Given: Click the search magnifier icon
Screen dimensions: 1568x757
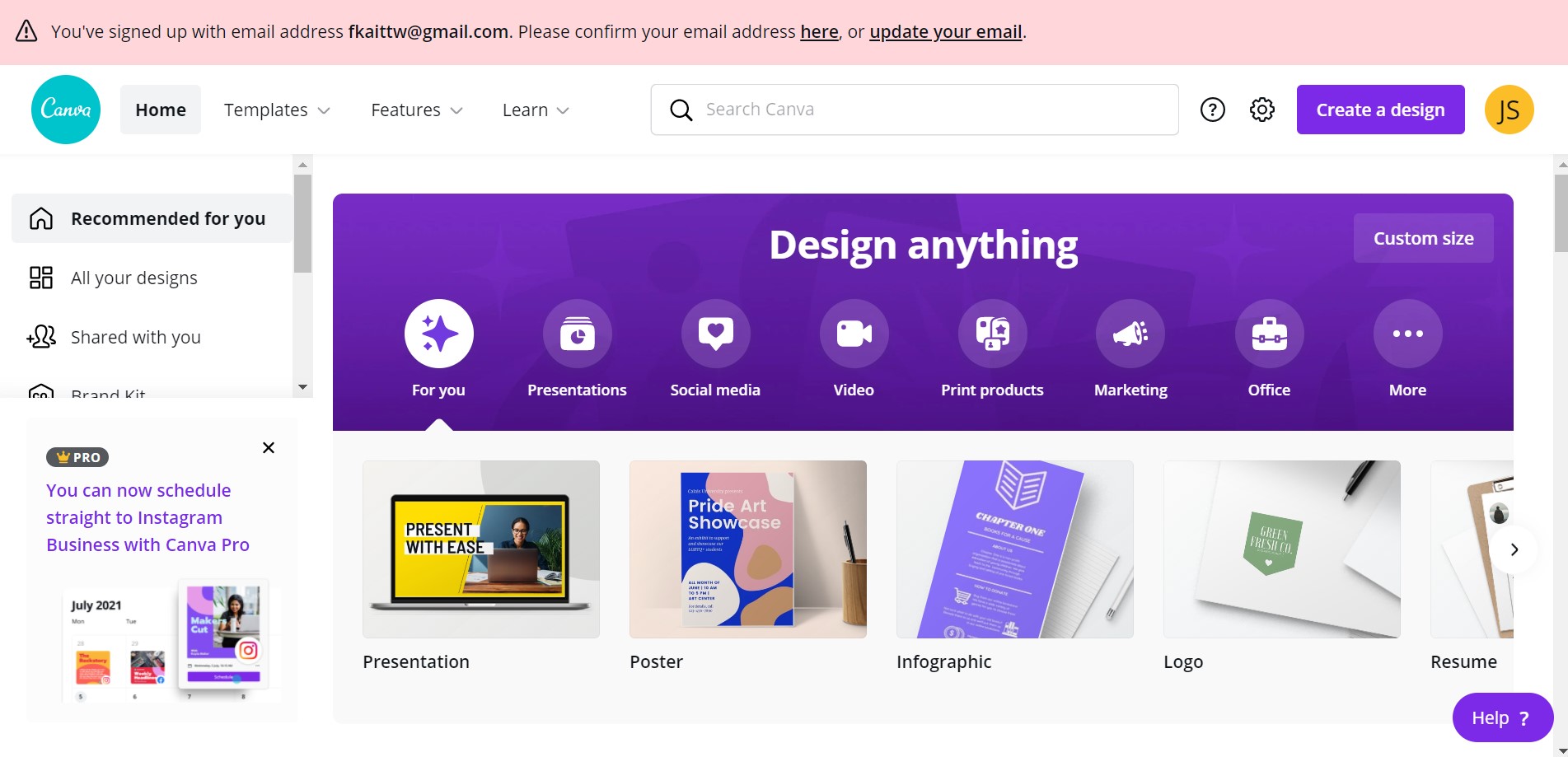Looking at the screenshot, I should [x=681, y=110].
